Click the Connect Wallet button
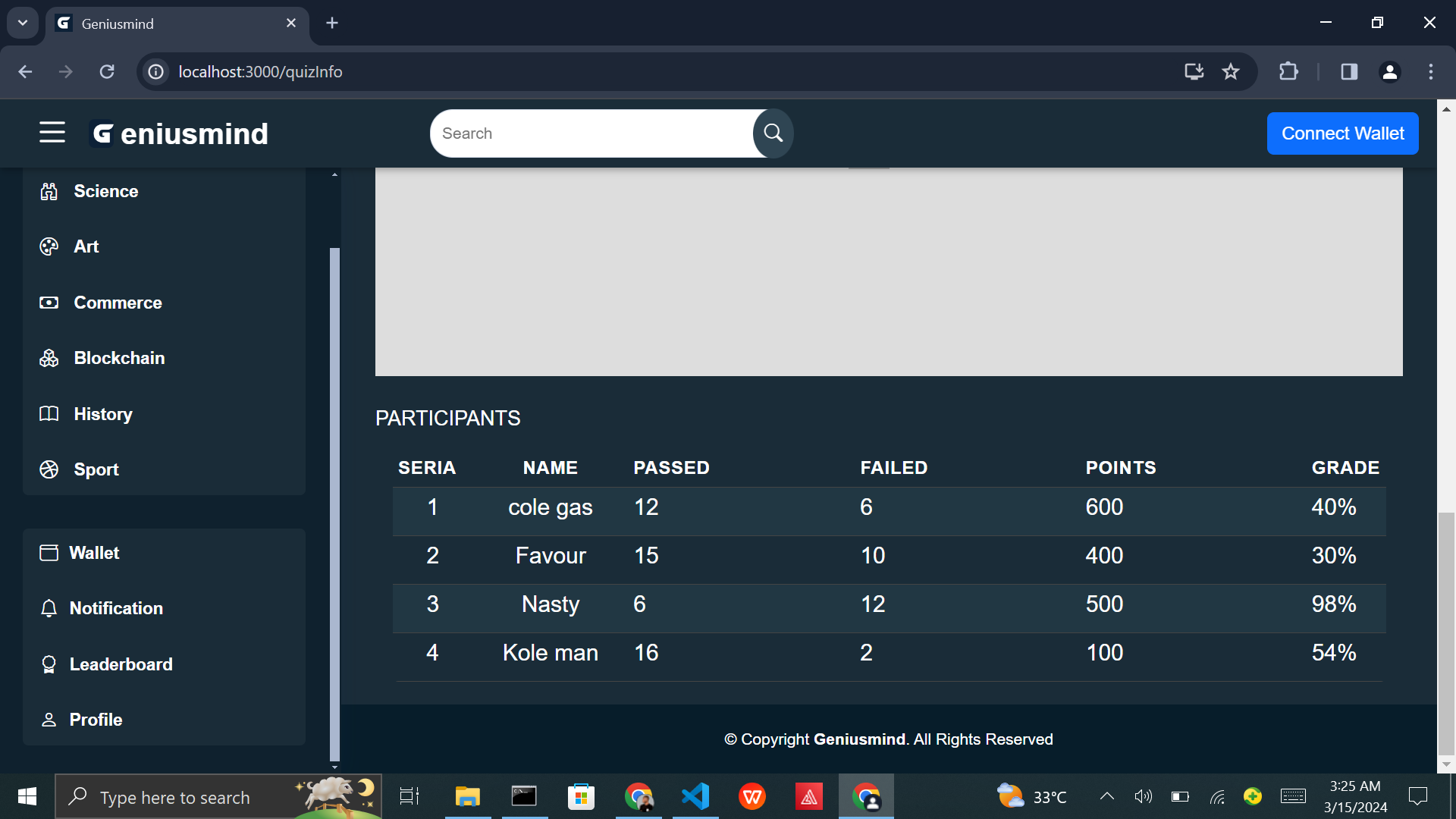The image size is (1456, 819). coord(1341,133)
